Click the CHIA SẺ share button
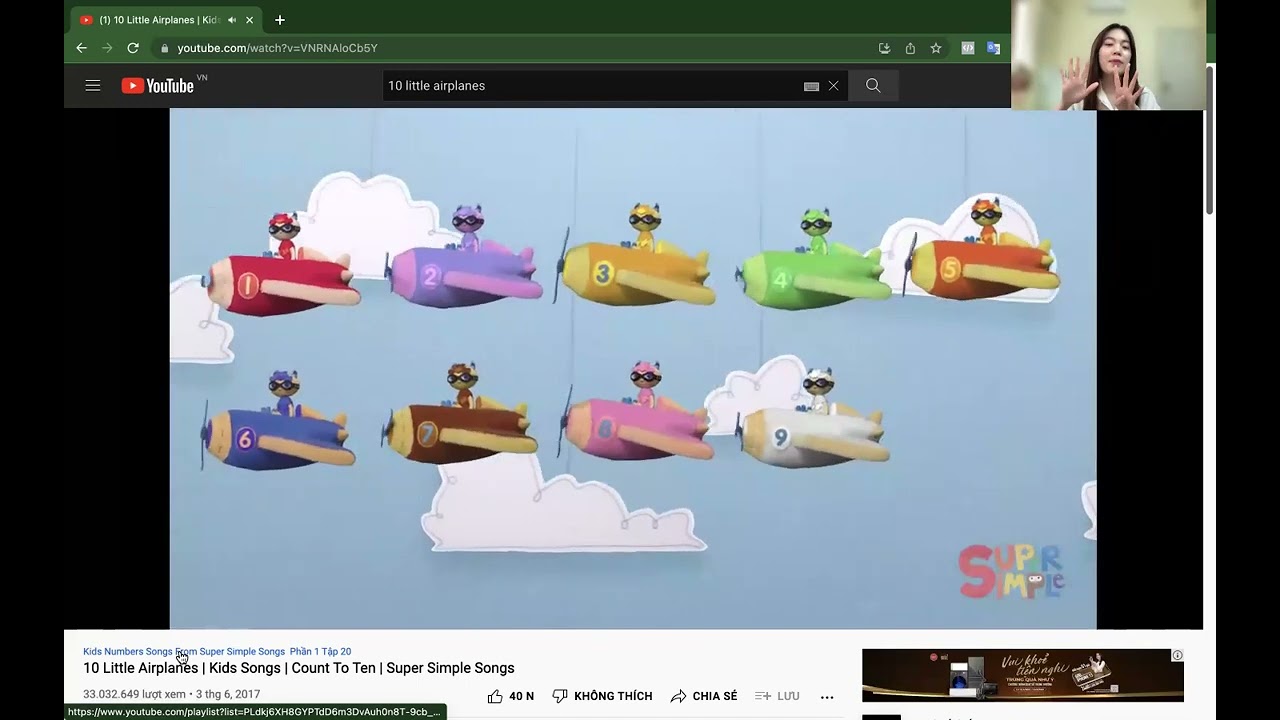The width and height of the screenshot is (1280, 720). (704, 696)
